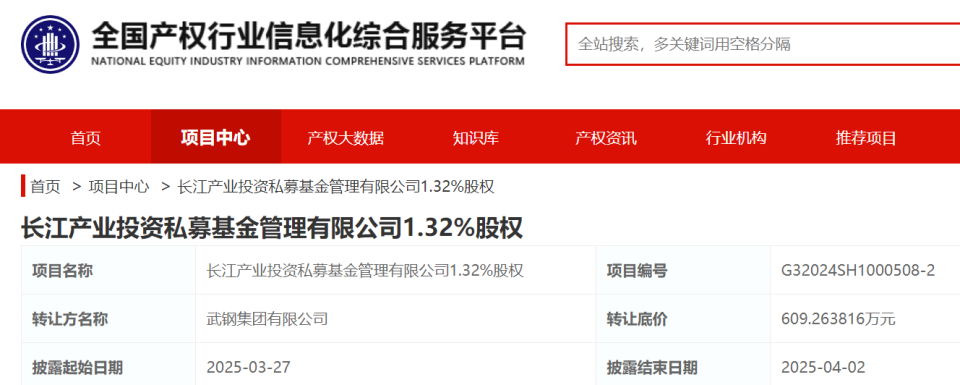Viewport: 960px width, 385px height.
Task: Click the 转让底价 label cell
Action: click(x=683, y=318)
